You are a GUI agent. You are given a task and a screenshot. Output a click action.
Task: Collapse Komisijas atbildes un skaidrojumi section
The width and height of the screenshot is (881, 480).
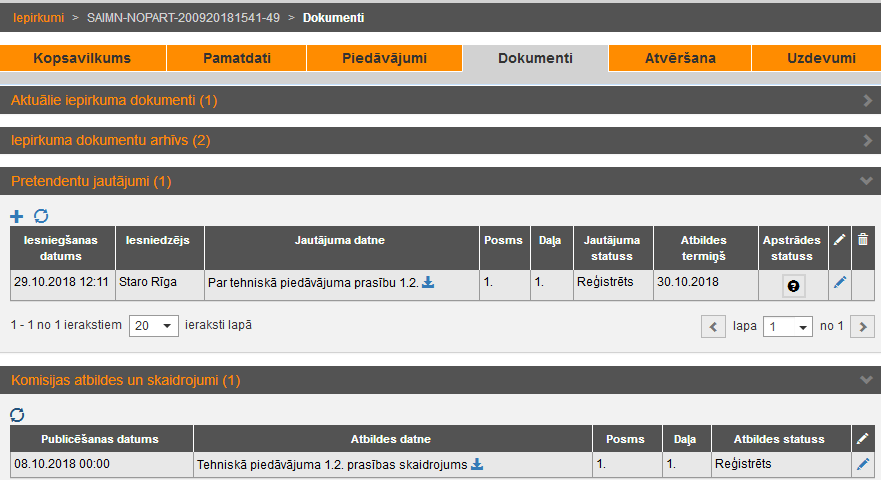coord(867,380)
